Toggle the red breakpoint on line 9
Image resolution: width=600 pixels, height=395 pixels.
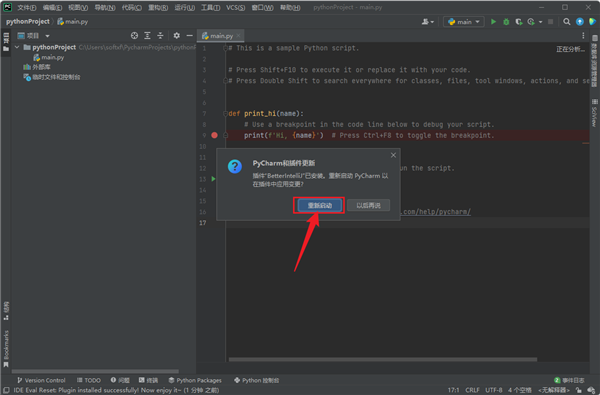click(x=214, y=135)
